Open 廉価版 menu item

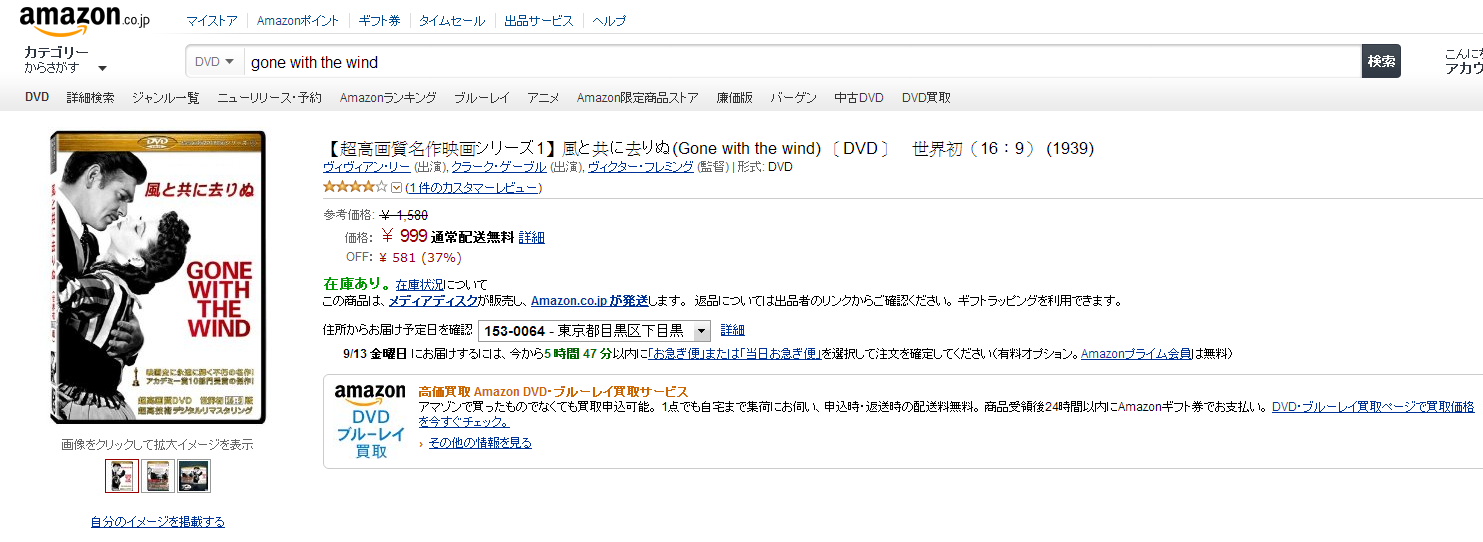[734, 98]
